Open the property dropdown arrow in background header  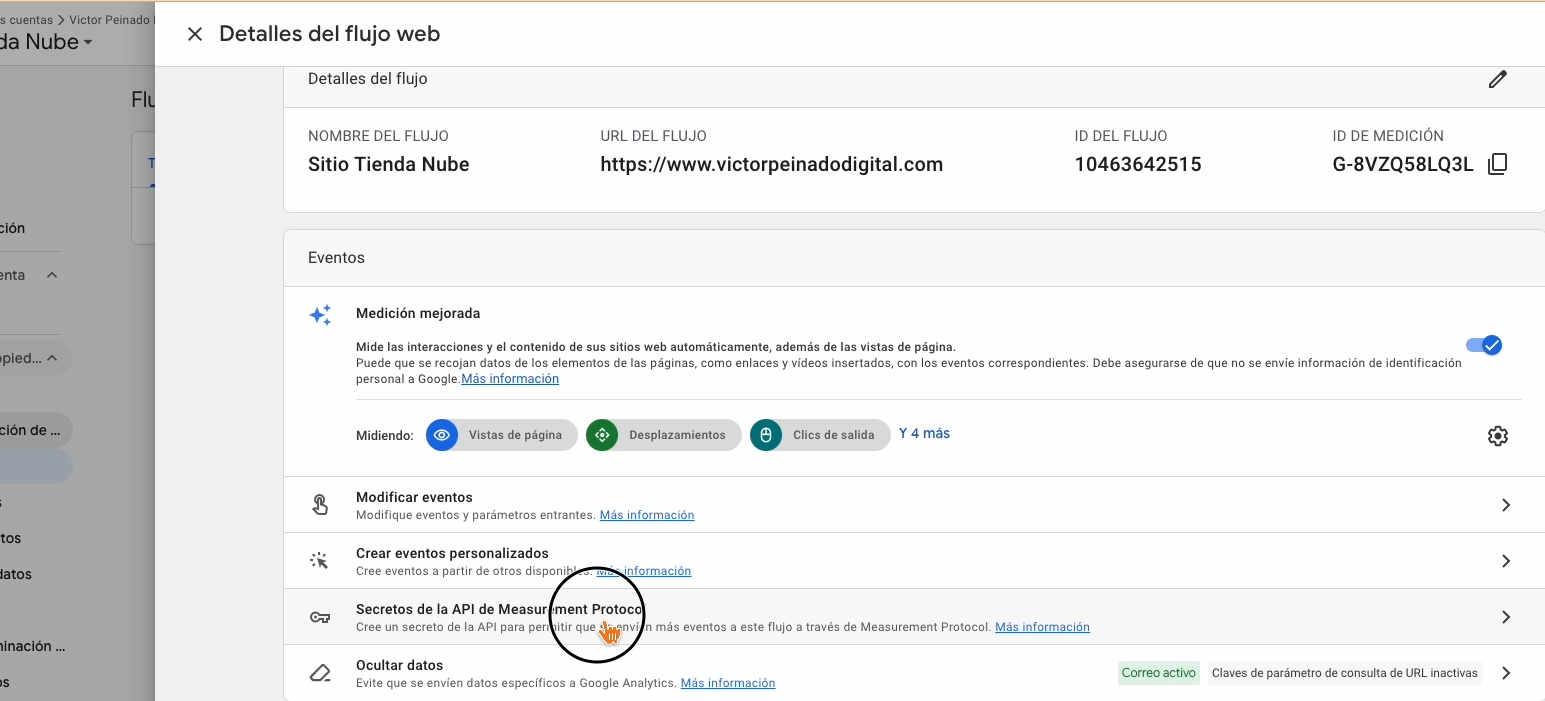88,42
